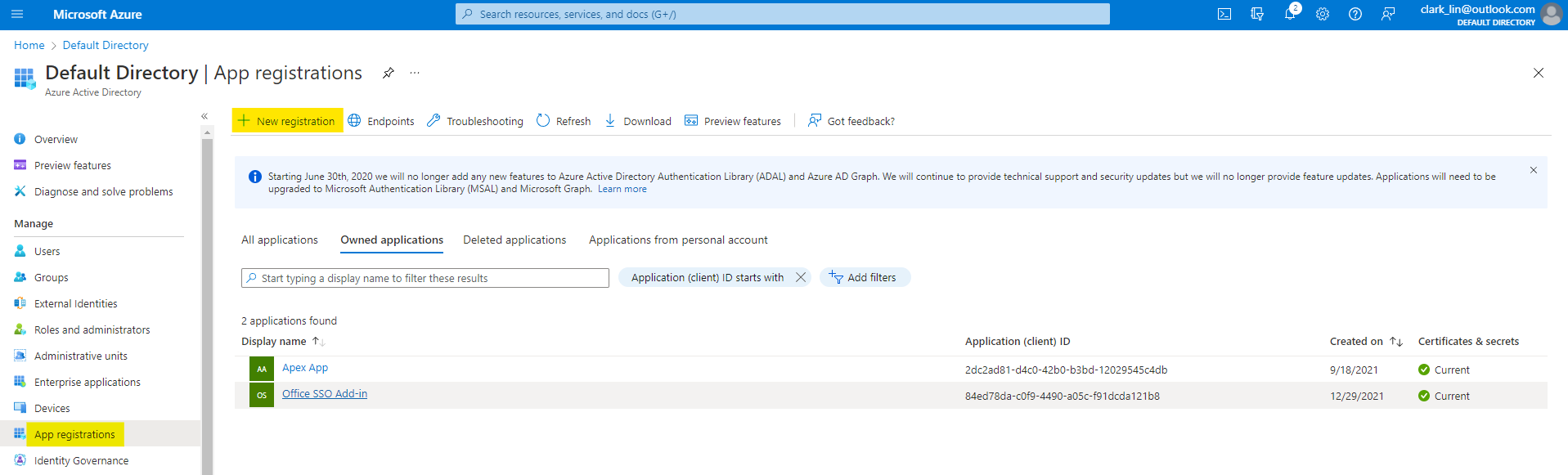Image resolution: width=1568 pixels, height=475 pixels.
Task: Remove the Application (client) ID filter
Action: pyautogui.click(x=801, y=277)
